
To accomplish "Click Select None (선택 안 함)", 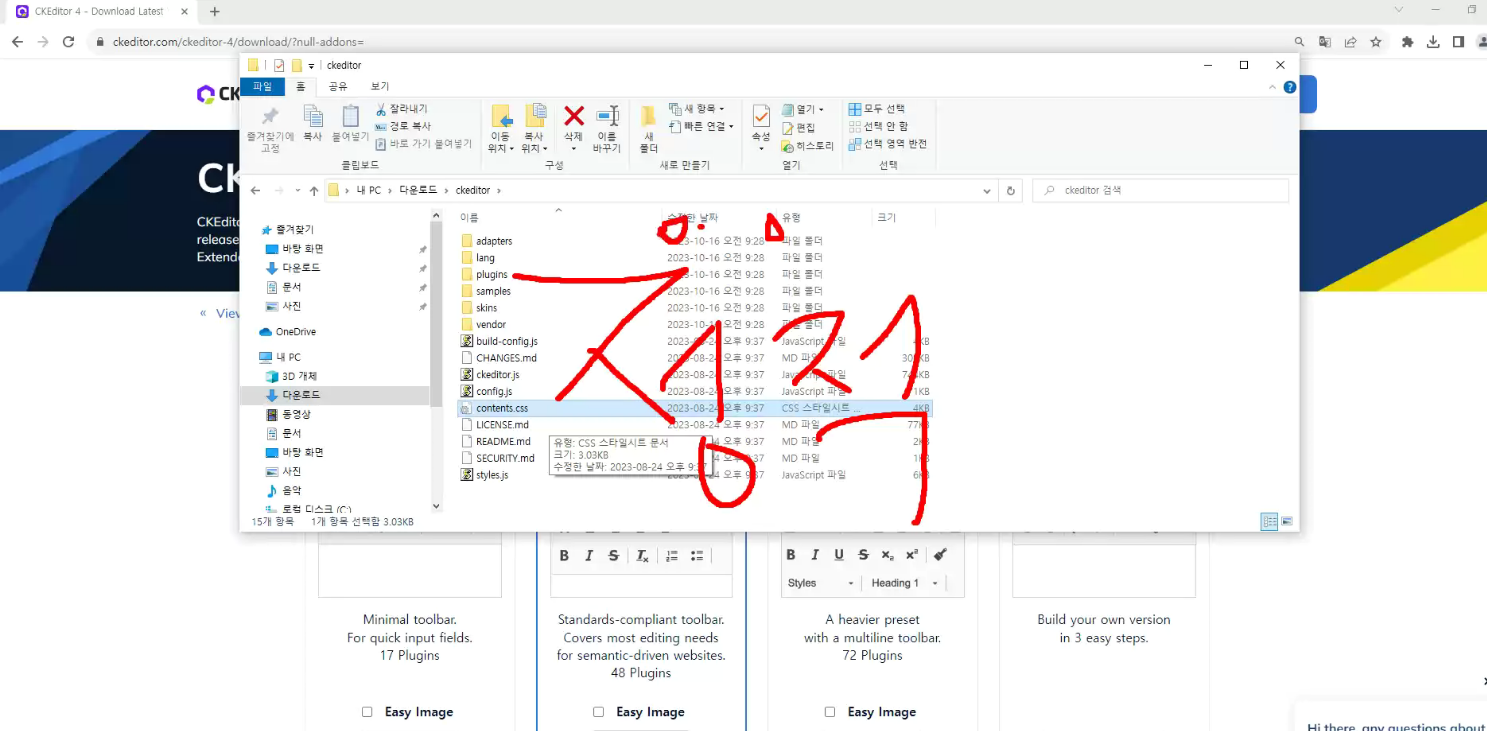I will 878,126.
